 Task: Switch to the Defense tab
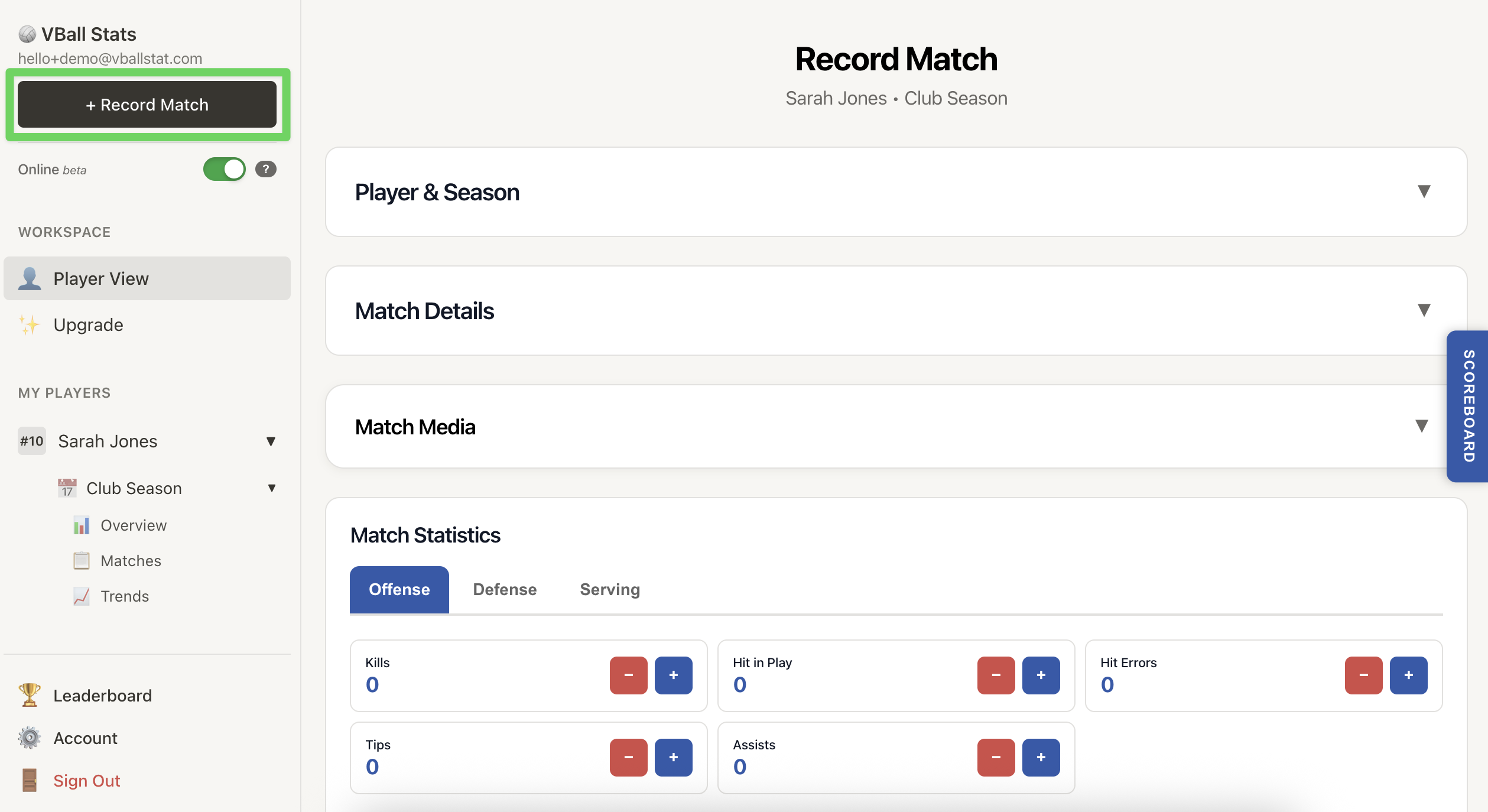click(x=504, y=589)
